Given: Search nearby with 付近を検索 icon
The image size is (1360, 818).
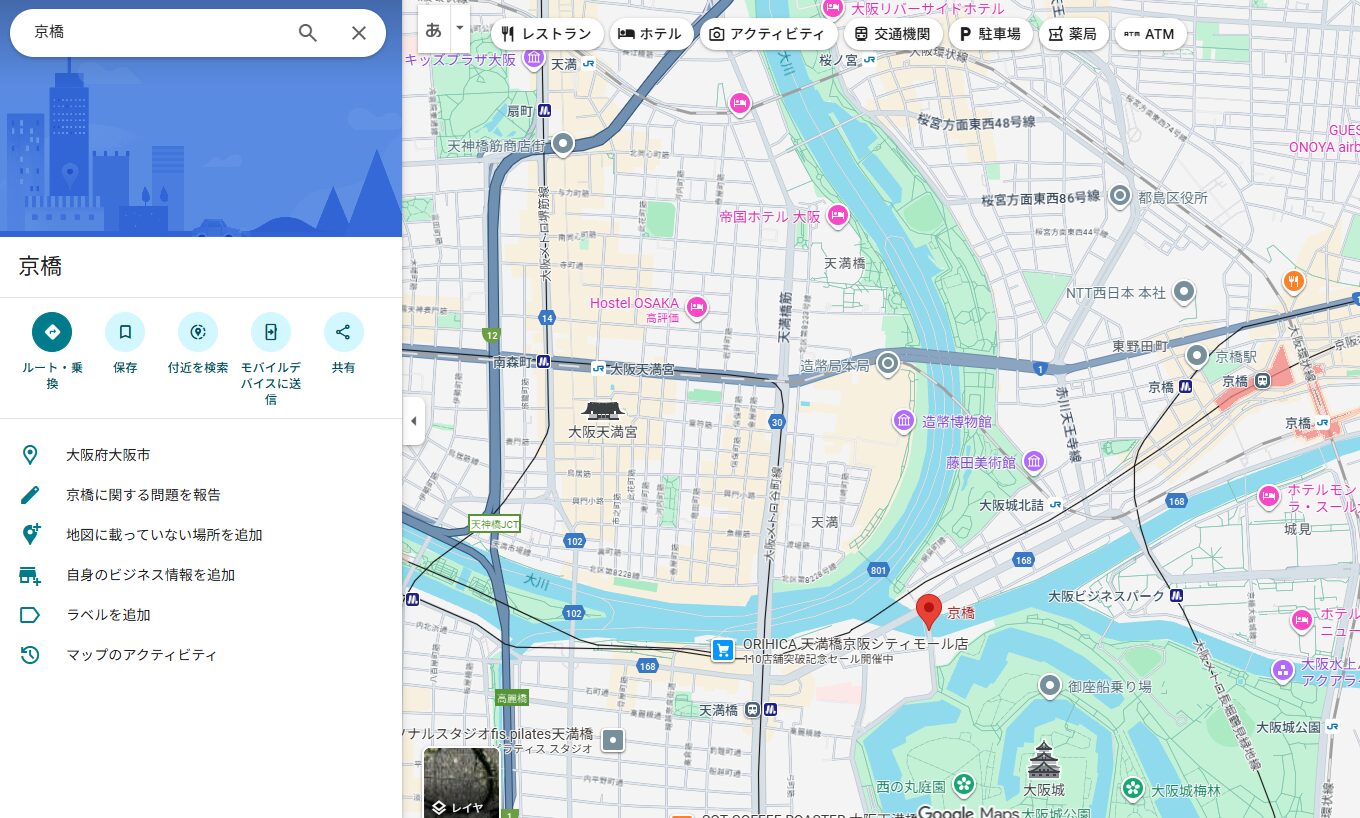Looking at the screenshot, I should click(x=198, y=332).
